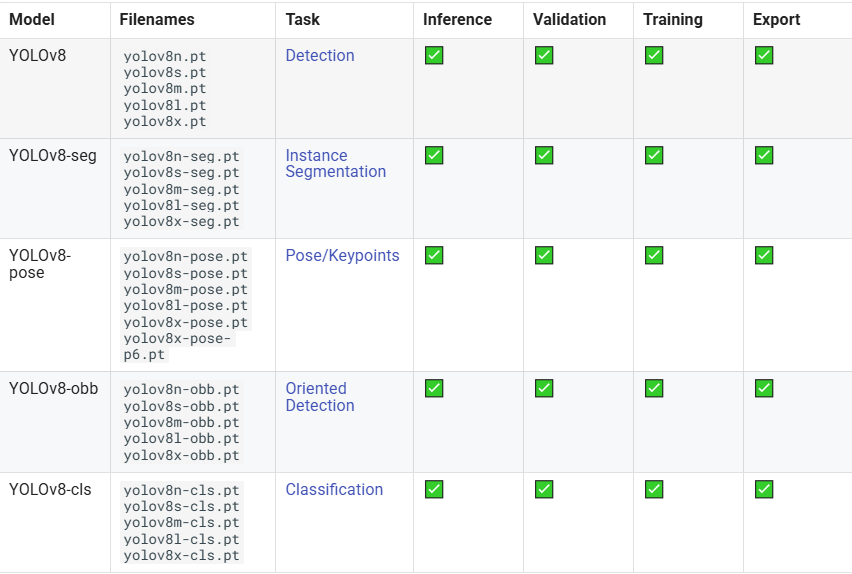Click the Validation column header

tap(569, 20)
